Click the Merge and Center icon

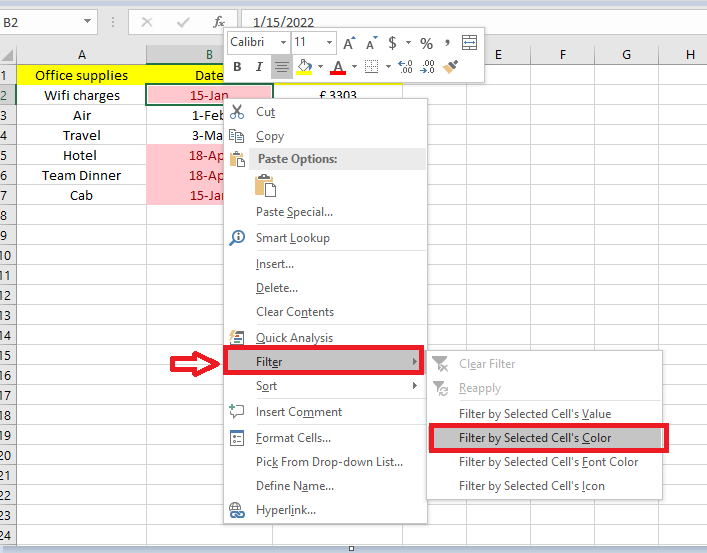[469, 43]
